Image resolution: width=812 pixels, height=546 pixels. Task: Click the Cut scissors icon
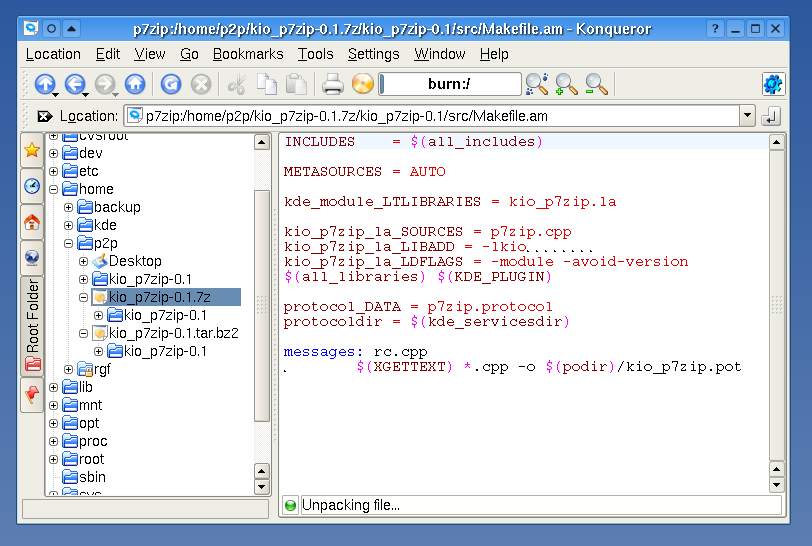coord(237,84)
